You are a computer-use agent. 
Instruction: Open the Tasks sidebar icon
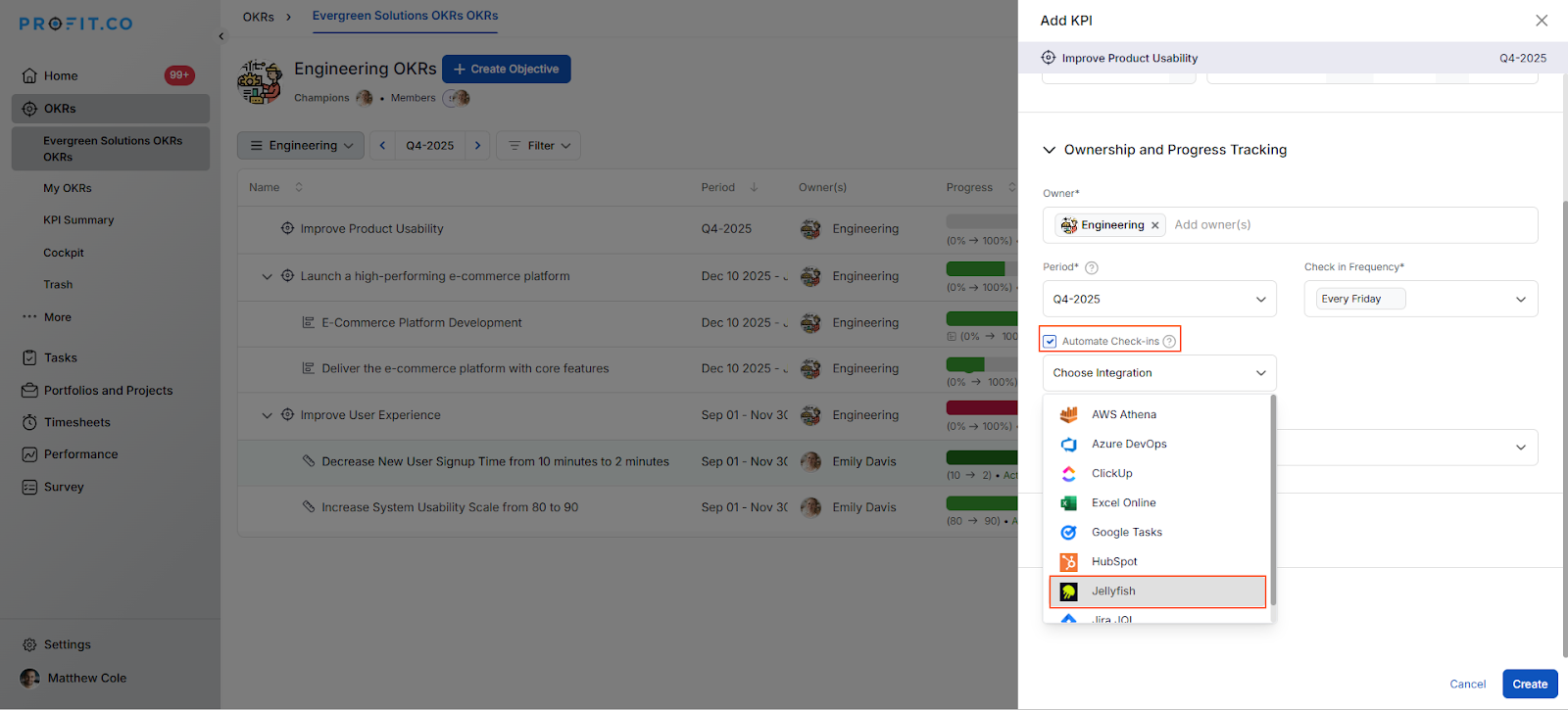pos(29,357)
